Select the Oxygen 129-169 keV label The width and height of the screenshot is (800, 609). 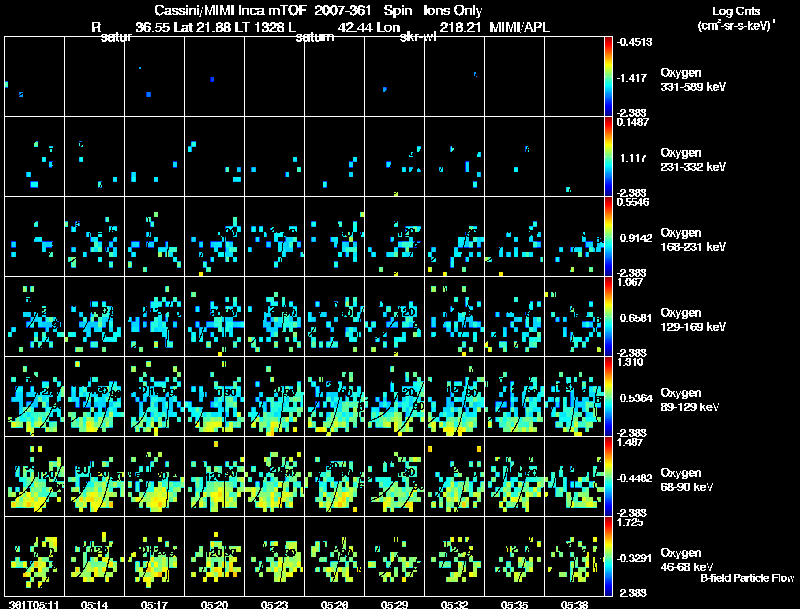pyautogui.click(x=693, y=320)
